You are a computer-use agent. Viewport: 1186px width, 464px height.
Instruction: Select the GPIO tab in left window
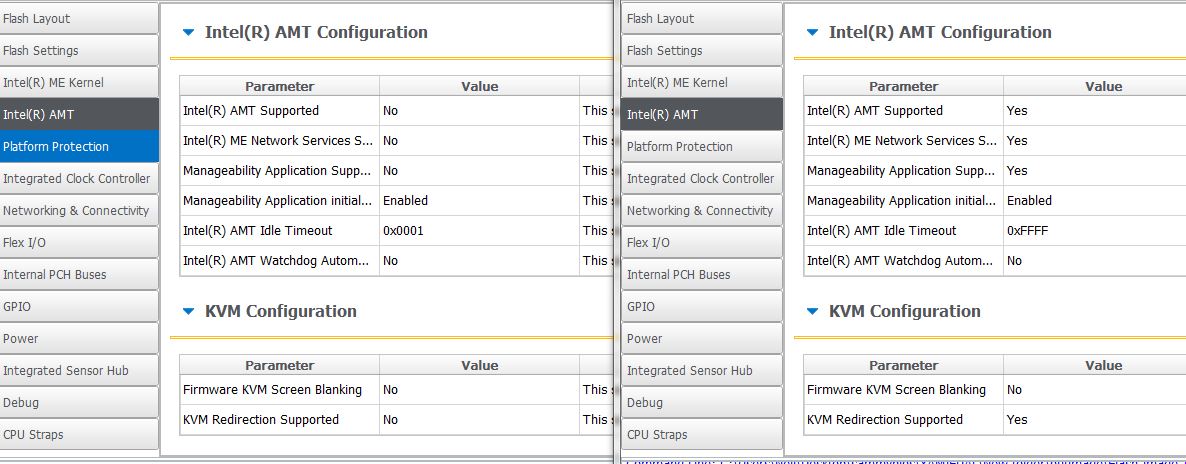[79, 307]
